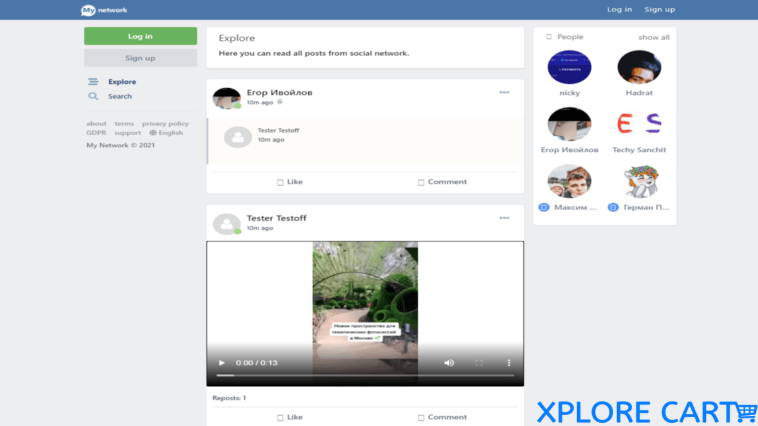
Task: Click Log in link in top header
Action: click(619, 9)
